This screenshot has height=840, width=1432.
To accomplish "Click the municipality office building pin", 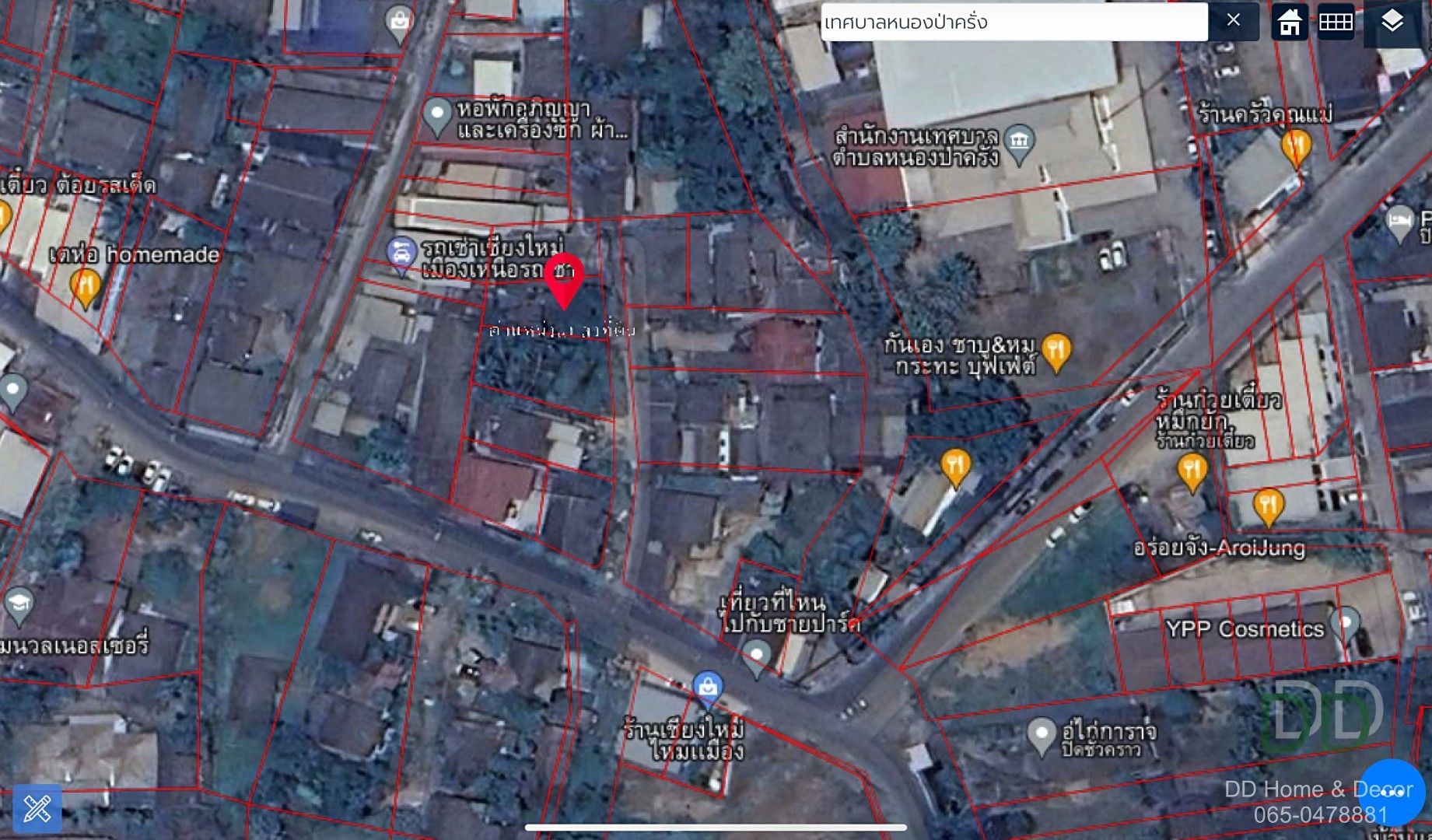I will [1019, 144].
